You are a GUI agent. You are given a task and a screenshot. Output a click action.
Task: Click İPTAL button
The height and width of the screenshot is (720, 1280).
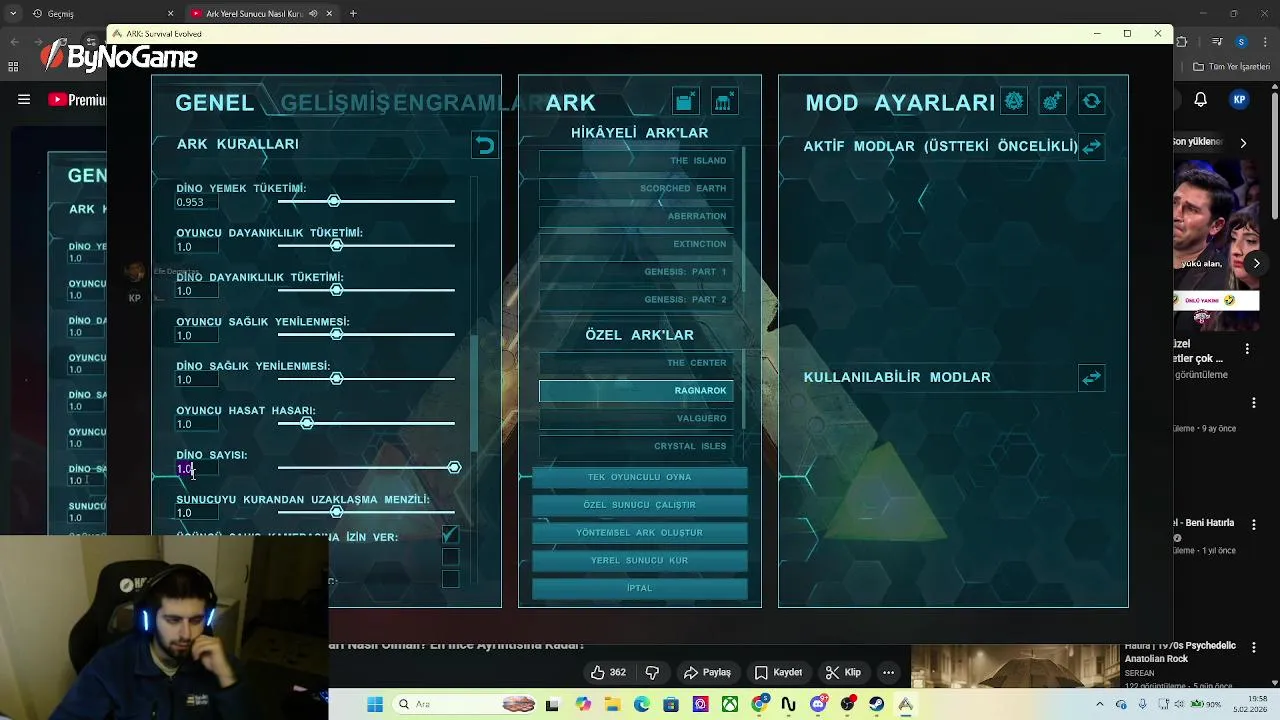(x=639, y=588)
